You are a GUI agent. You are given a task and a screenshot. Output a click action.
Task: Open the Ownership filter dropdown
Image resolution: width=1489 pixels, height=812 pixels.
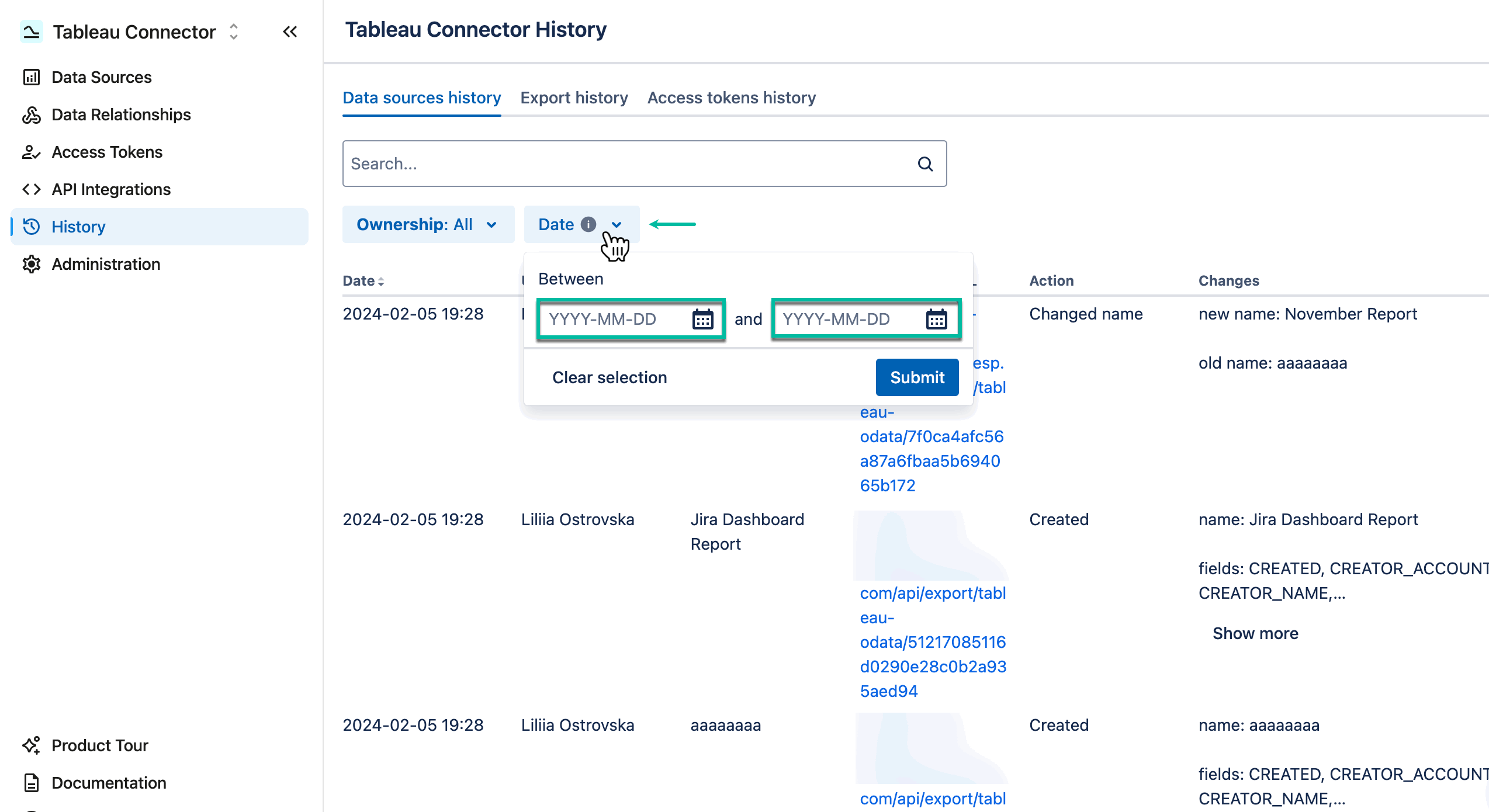[x=428, y=224]
